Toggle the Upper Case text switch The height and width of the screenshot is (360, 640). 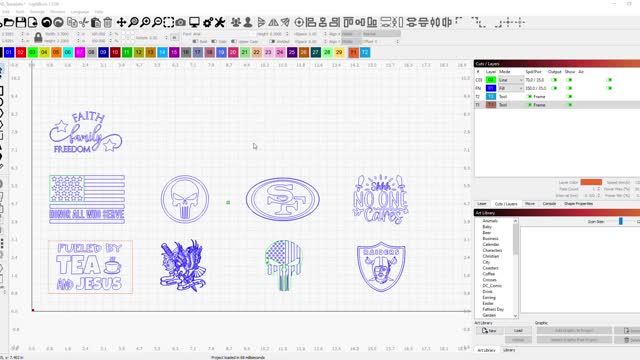click(x=234, y=42)
